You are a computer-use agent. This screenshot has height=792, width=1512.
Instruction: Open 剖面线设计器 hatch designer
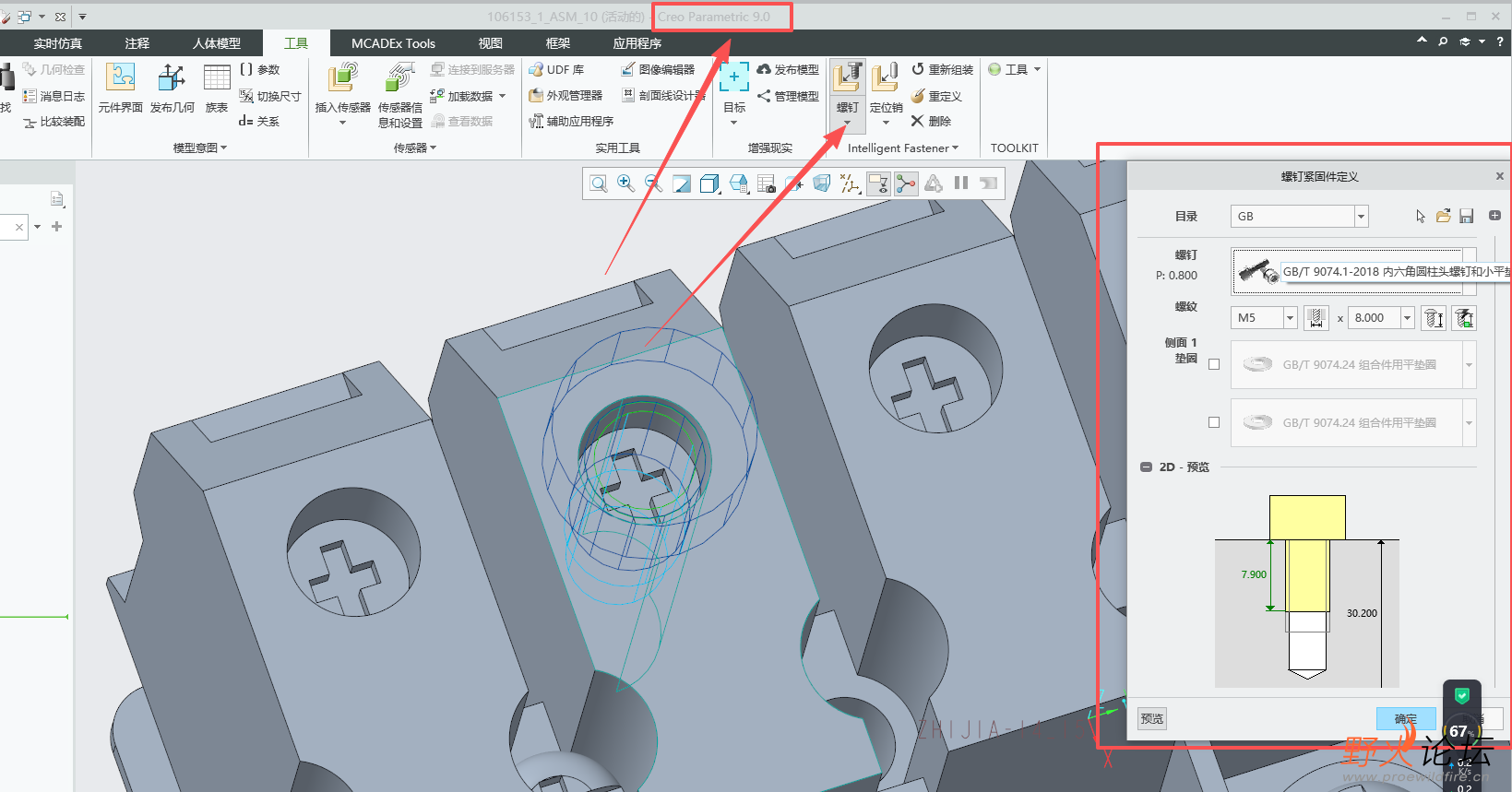click(x=663, y=96)
